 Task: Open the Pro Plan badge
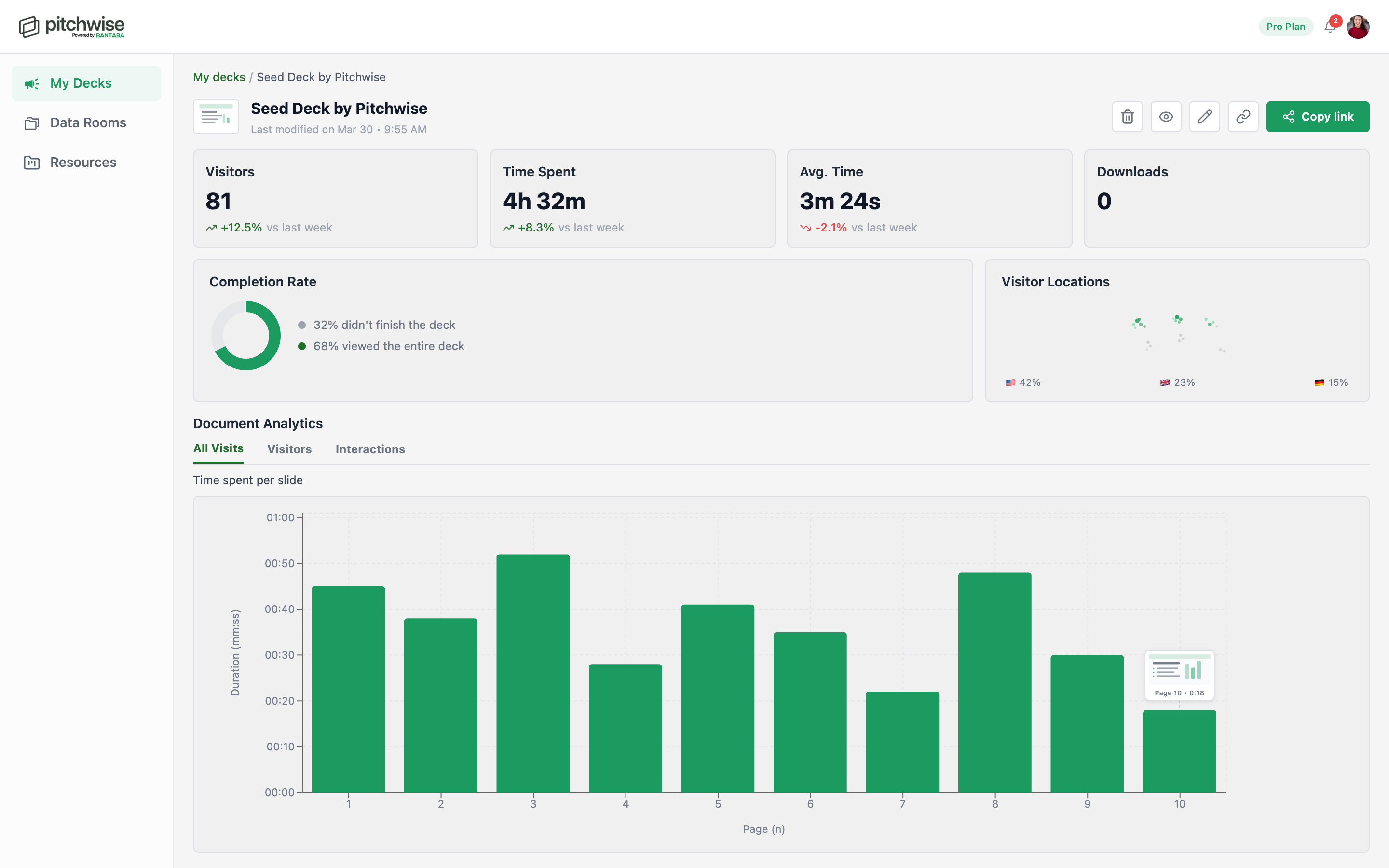click(1285, 27)
